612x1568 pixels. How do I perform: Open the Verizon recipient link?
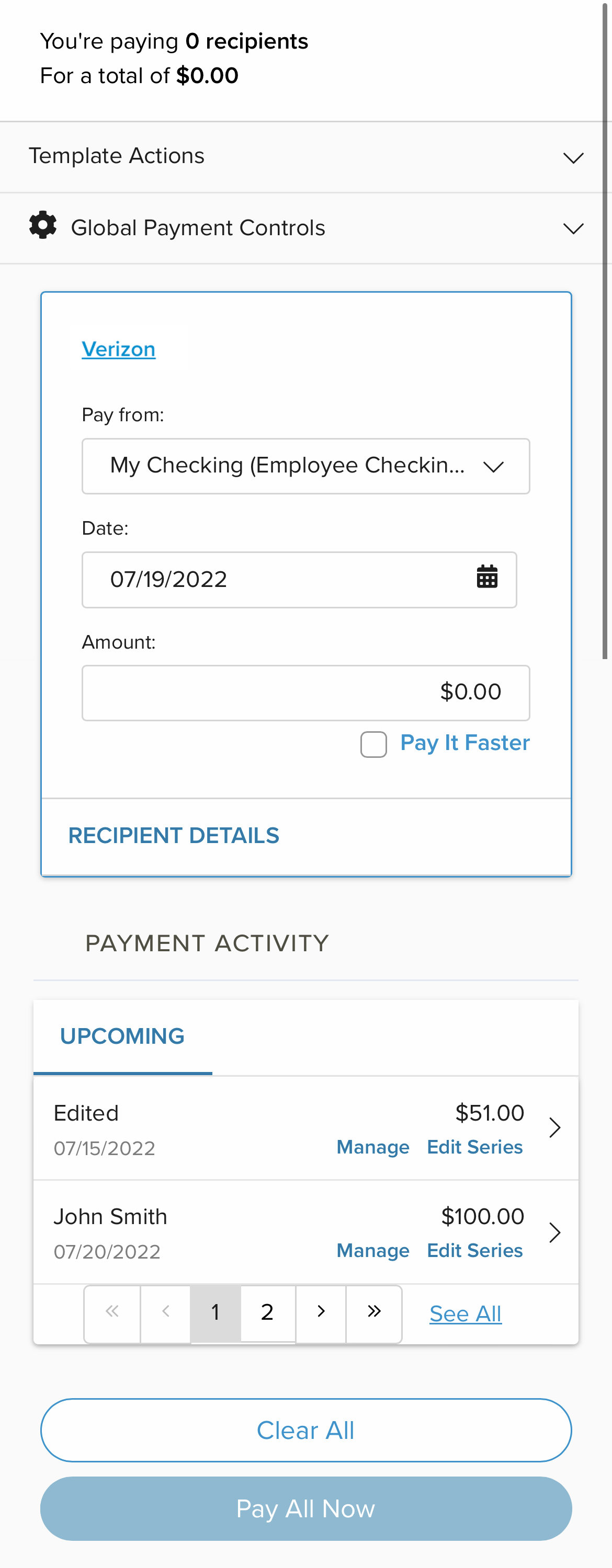119,349
